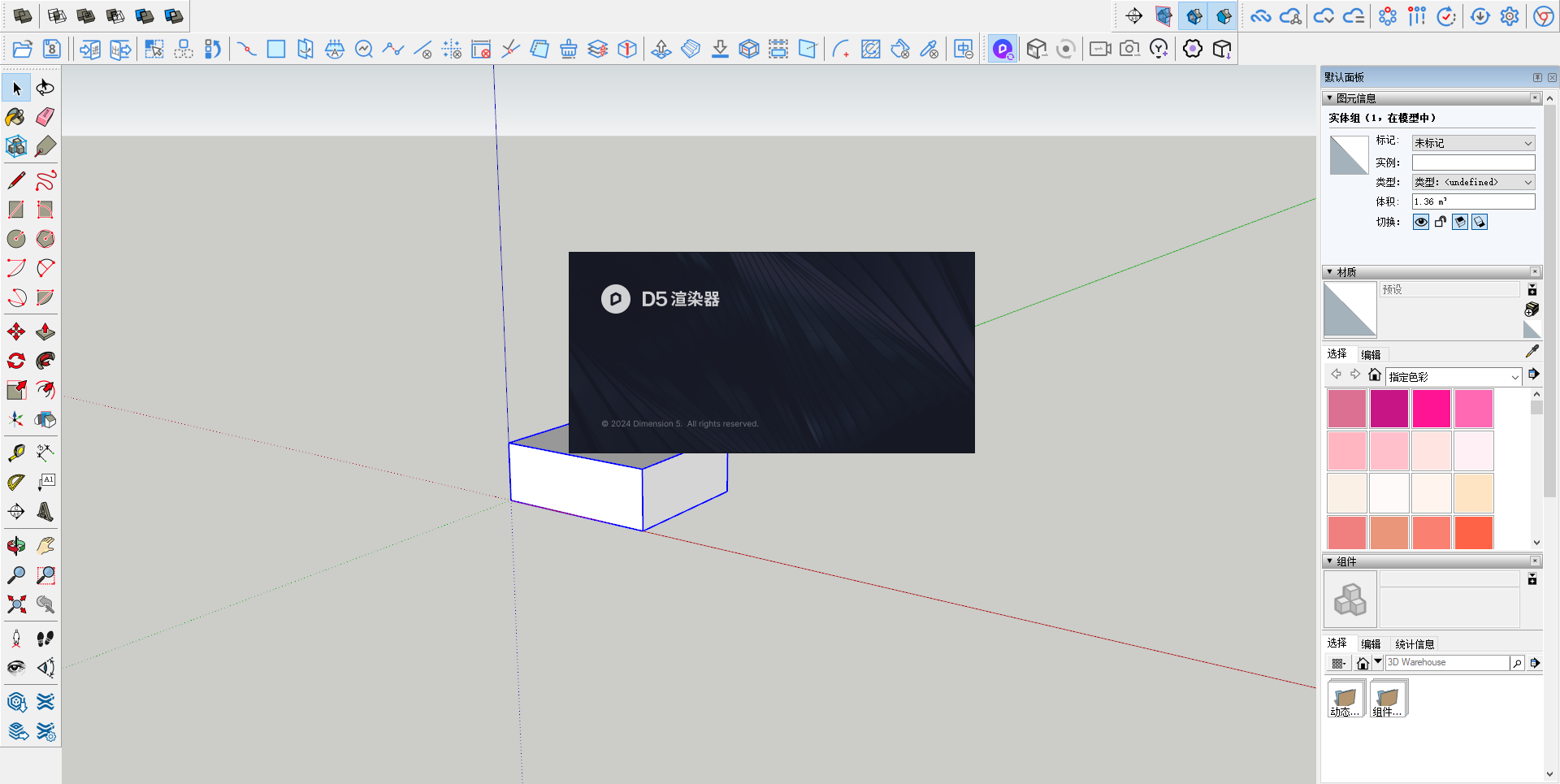Collapse the 组件 panel
Image resolution: width=1560 pixels, height=784 pixels.
[x=1329, y=561]
